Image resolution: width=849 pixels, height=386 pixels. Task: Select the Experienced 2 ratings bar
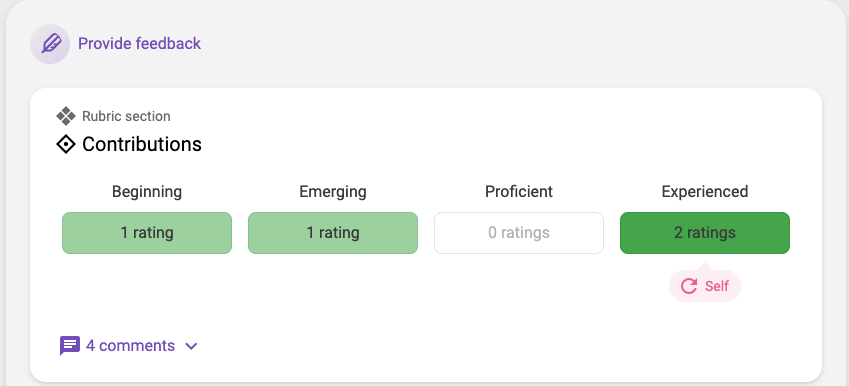pyautogui.click(x=705, y=233)
